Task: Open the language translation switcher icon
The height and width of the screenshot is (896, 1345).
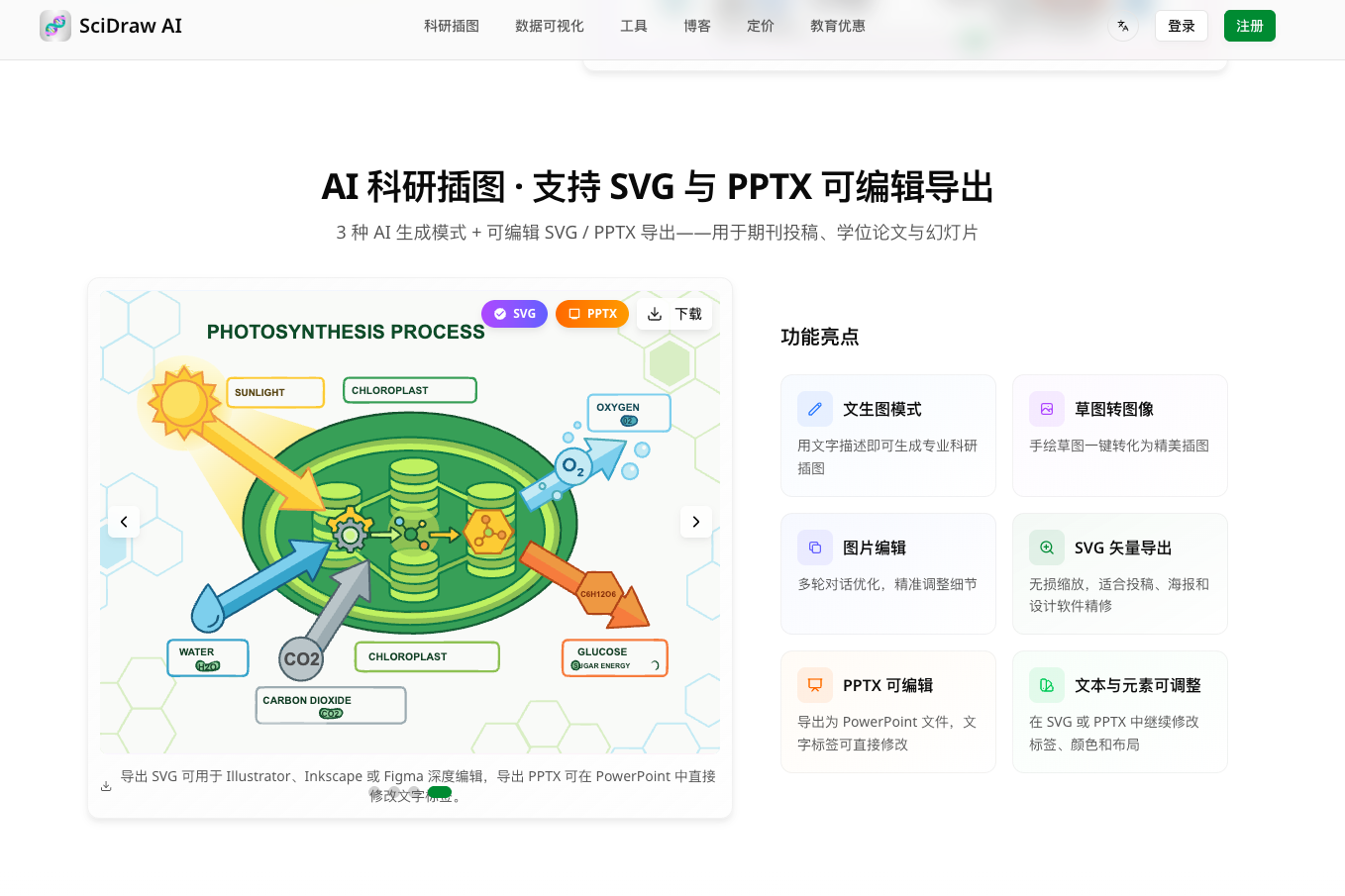Action: [x=1123, y=26]
